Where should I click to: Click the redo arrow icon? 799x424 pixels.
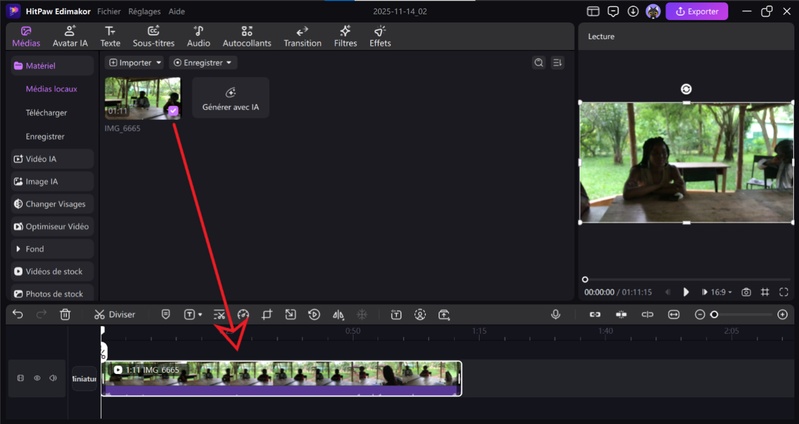tap(41, 314)
